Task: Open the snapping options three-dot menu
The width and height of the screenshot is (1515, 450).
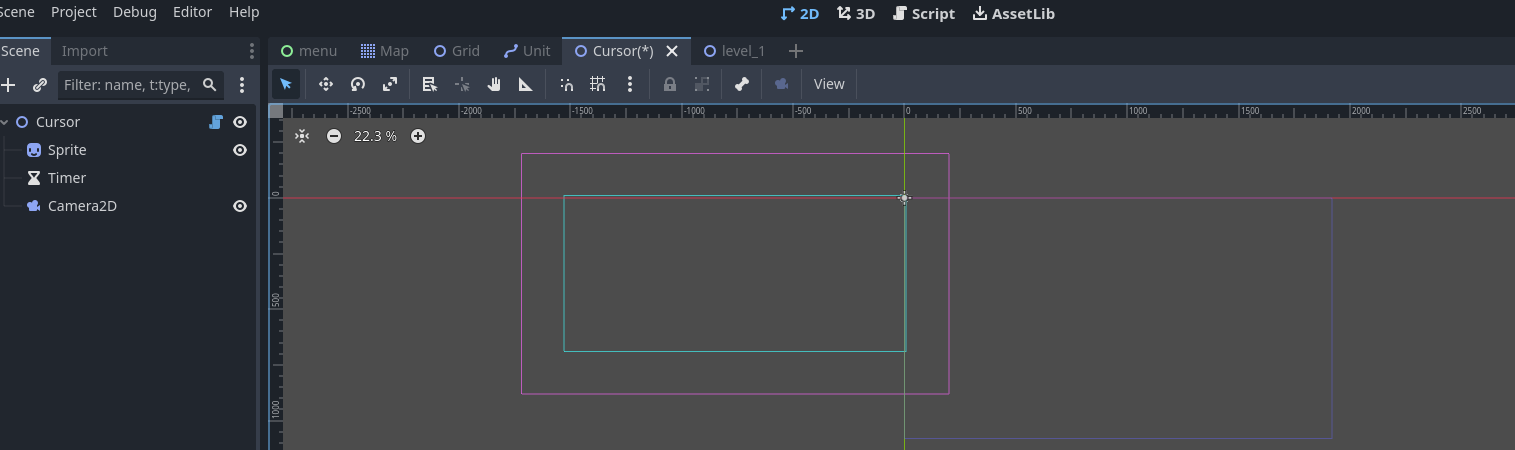Action: (630, 84)
